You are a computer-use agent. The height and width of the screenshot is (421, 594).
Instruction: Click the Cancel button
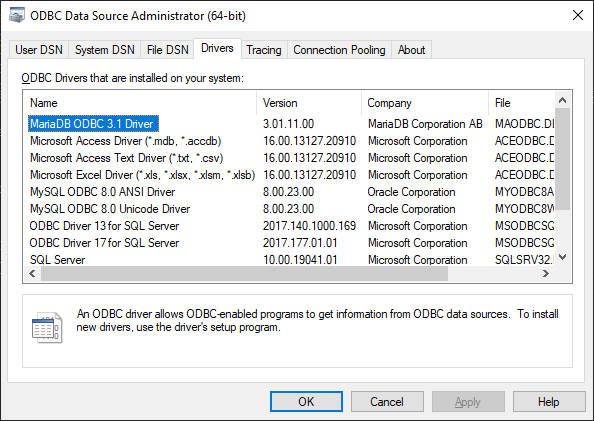click(387, 402)
